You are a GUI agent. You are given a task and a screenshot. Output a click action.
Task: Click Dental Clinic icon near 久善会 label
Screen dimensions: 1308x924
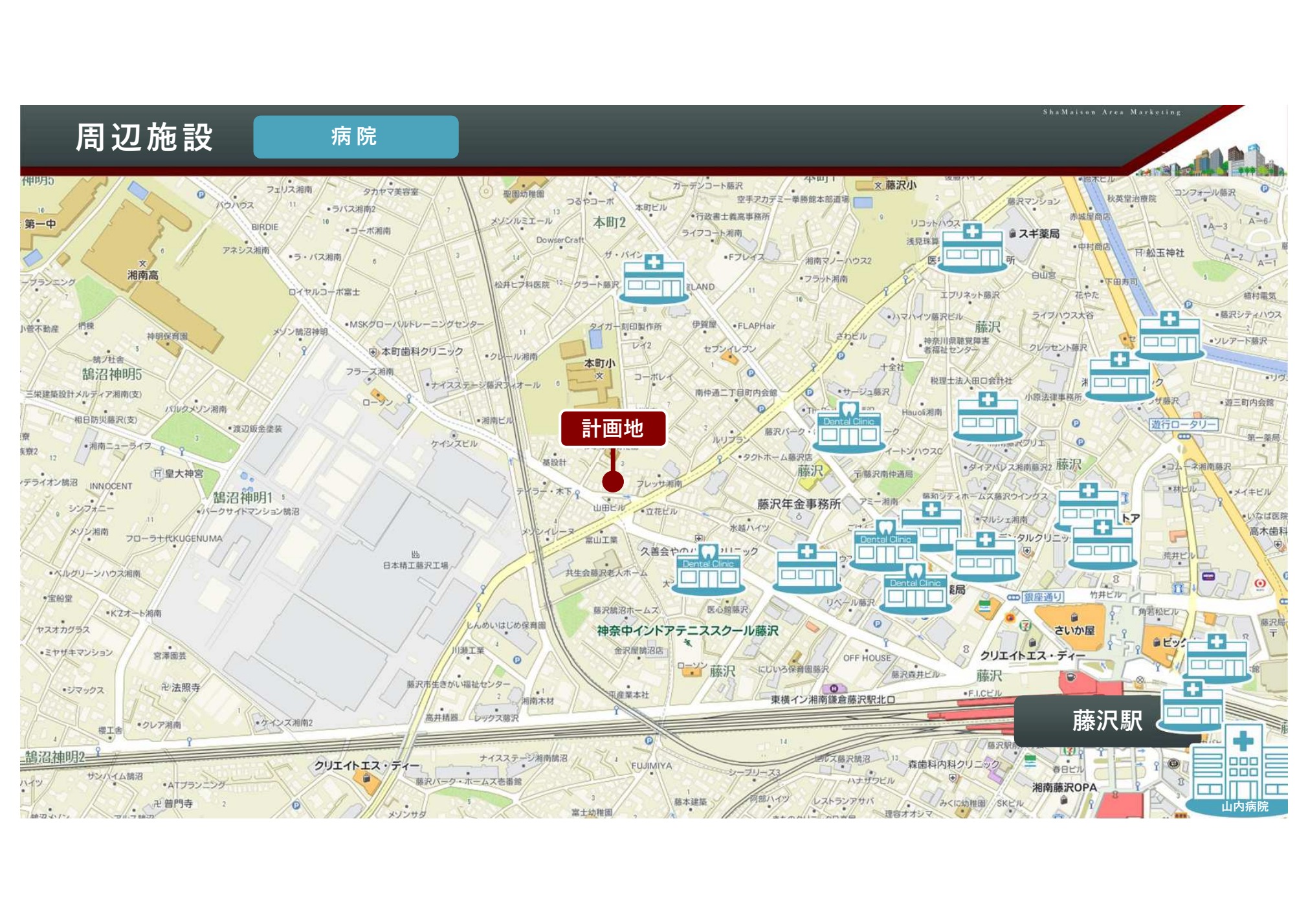[708, 570]
